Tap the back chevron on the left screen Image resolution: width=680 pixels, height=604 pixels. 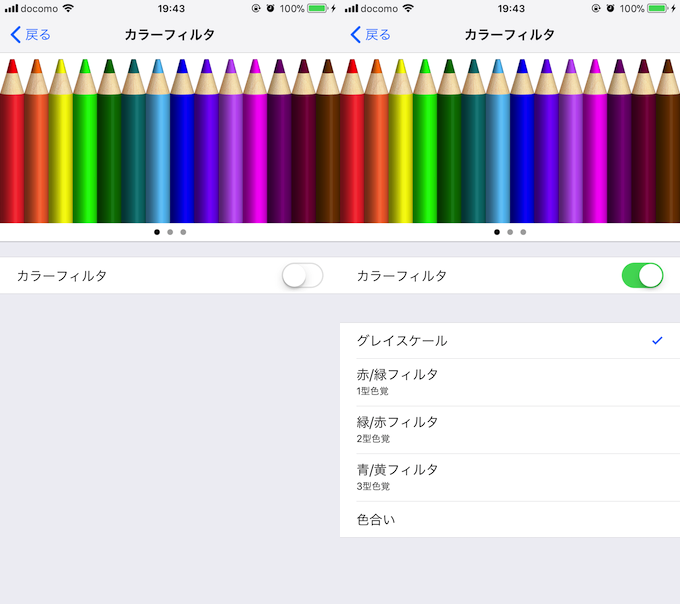pyautogui.click(x=15, y=35)
